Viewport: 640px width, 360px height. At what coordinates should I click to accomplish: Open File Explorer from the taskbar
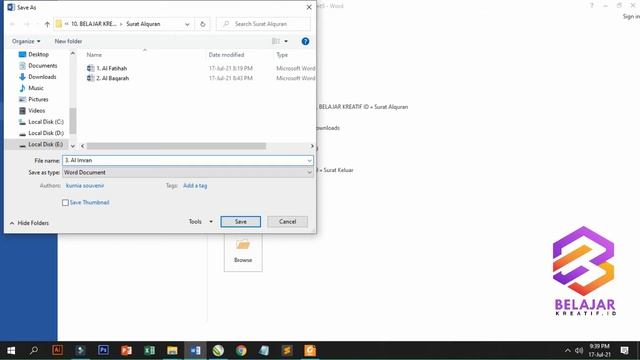pyautogui.click(x=172, y=351)
